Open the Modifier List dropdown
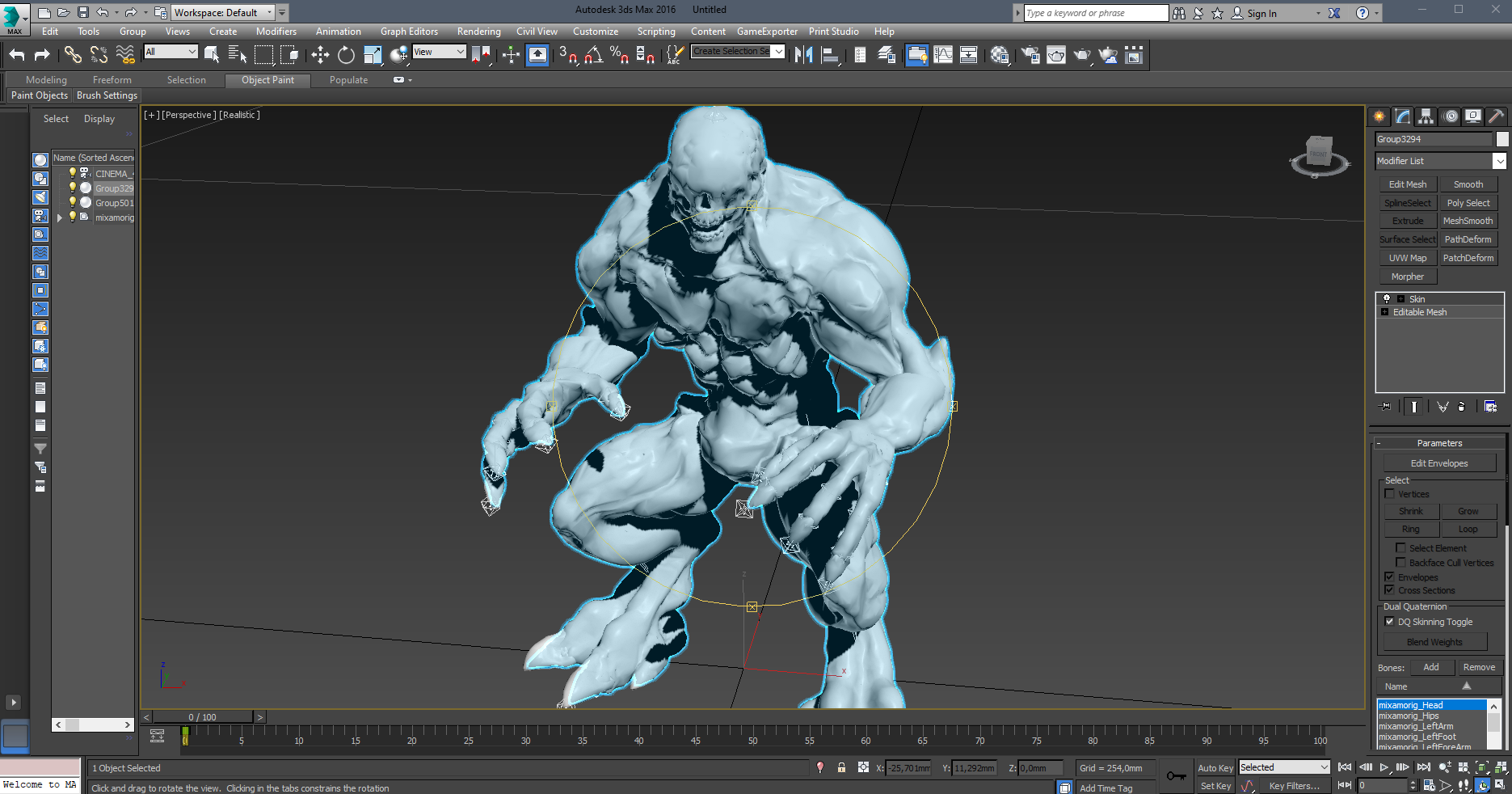 pyautogui.click(x=1499, y=161)
